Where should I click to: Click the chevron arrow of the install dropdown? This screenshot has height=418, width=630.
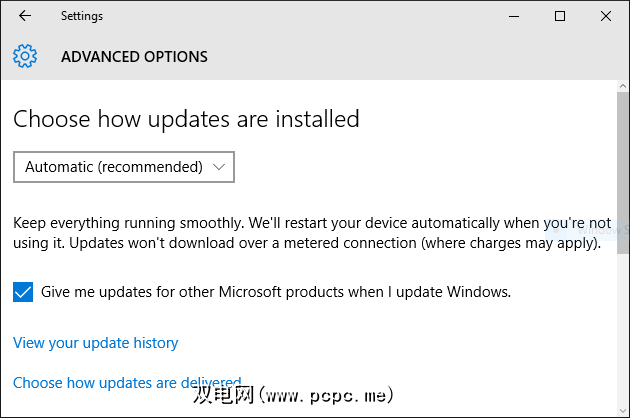[220, 167]
